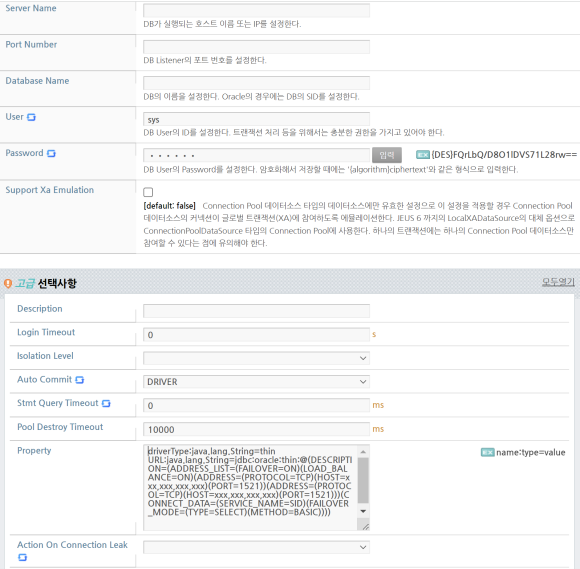
Task: Click the Isolation Level label
Action: pos(45,356)
